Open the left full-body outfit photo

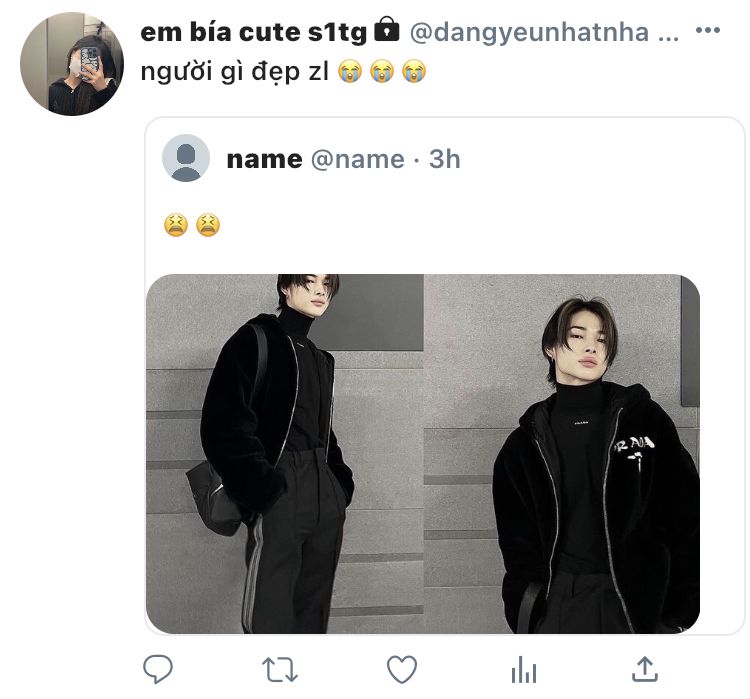[285, 454]
